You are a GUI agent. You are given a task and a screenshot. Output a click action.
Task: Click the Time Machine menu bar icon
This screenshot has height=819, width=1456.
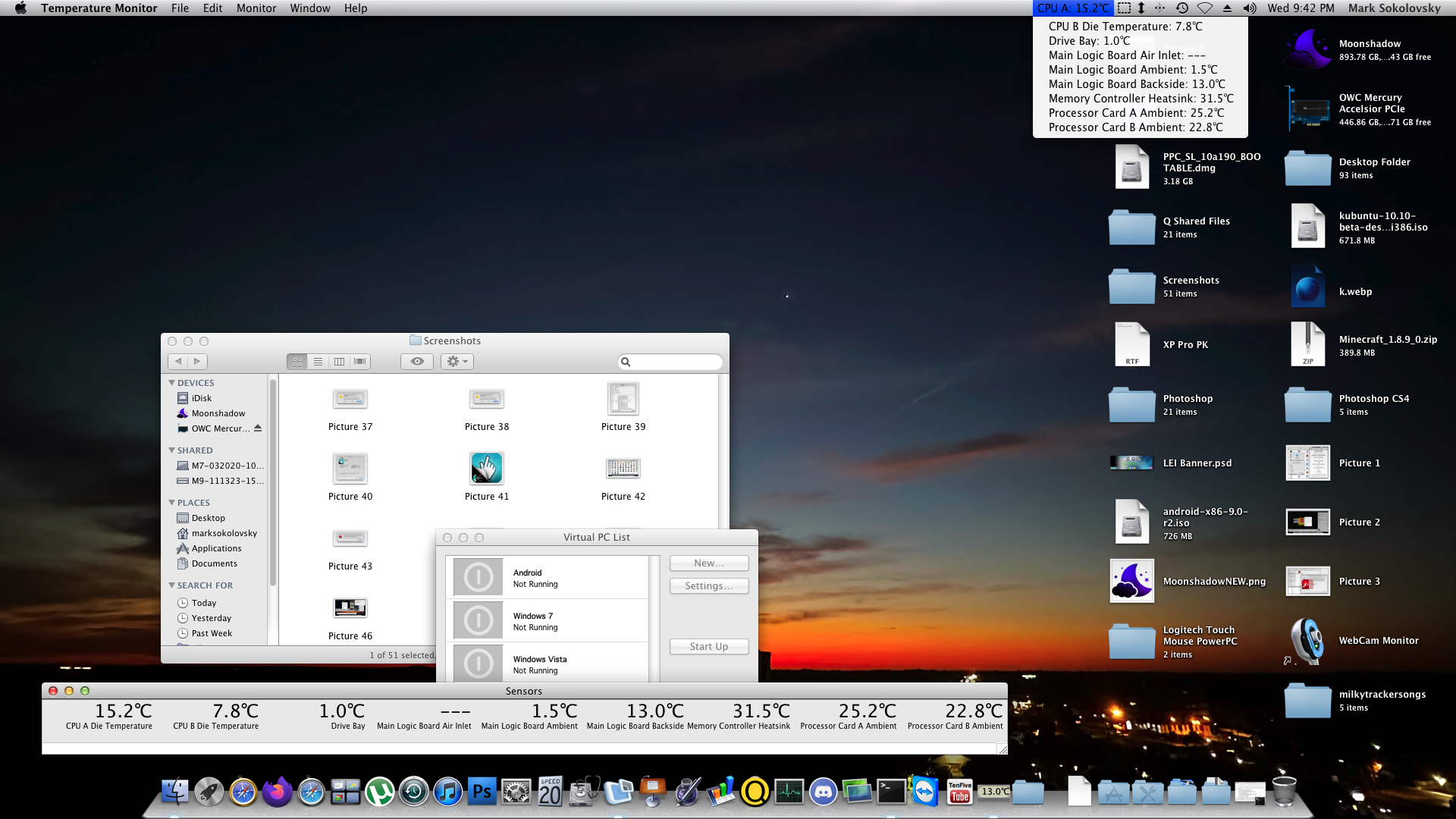click(x=1181, y=8)
